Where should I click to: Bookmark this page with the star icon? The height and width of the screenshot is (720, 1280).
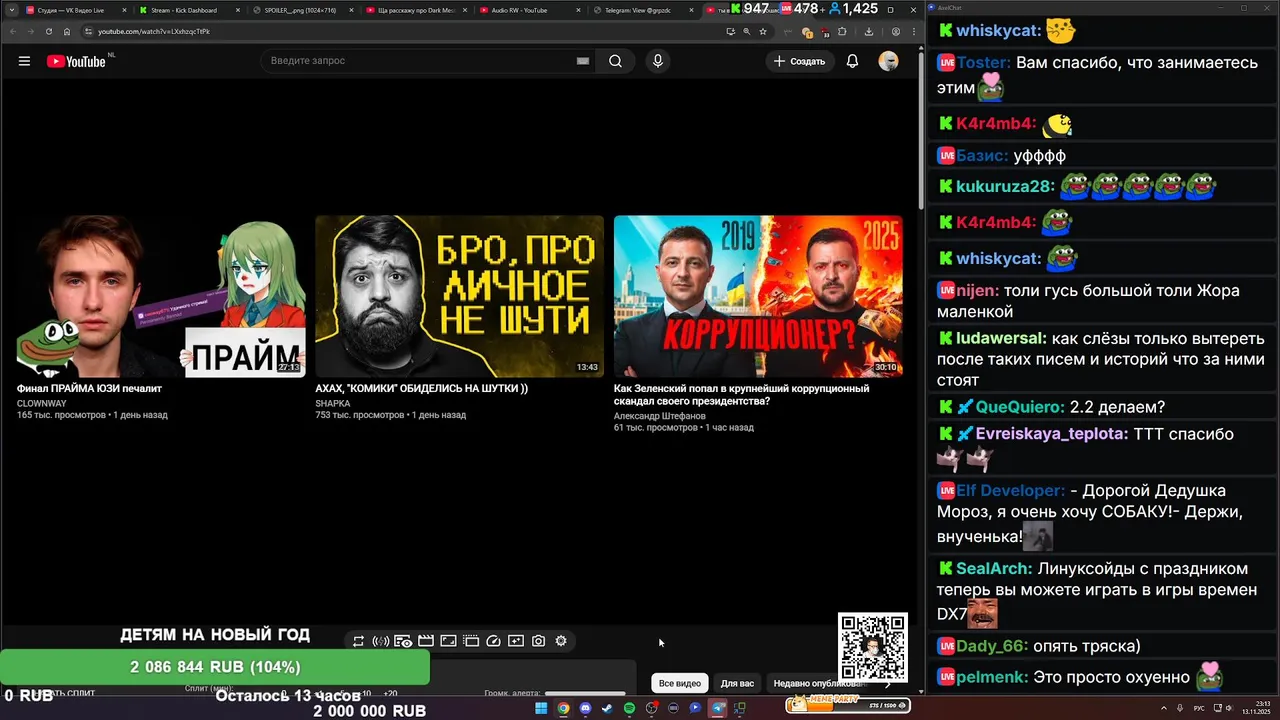[763, 31]
